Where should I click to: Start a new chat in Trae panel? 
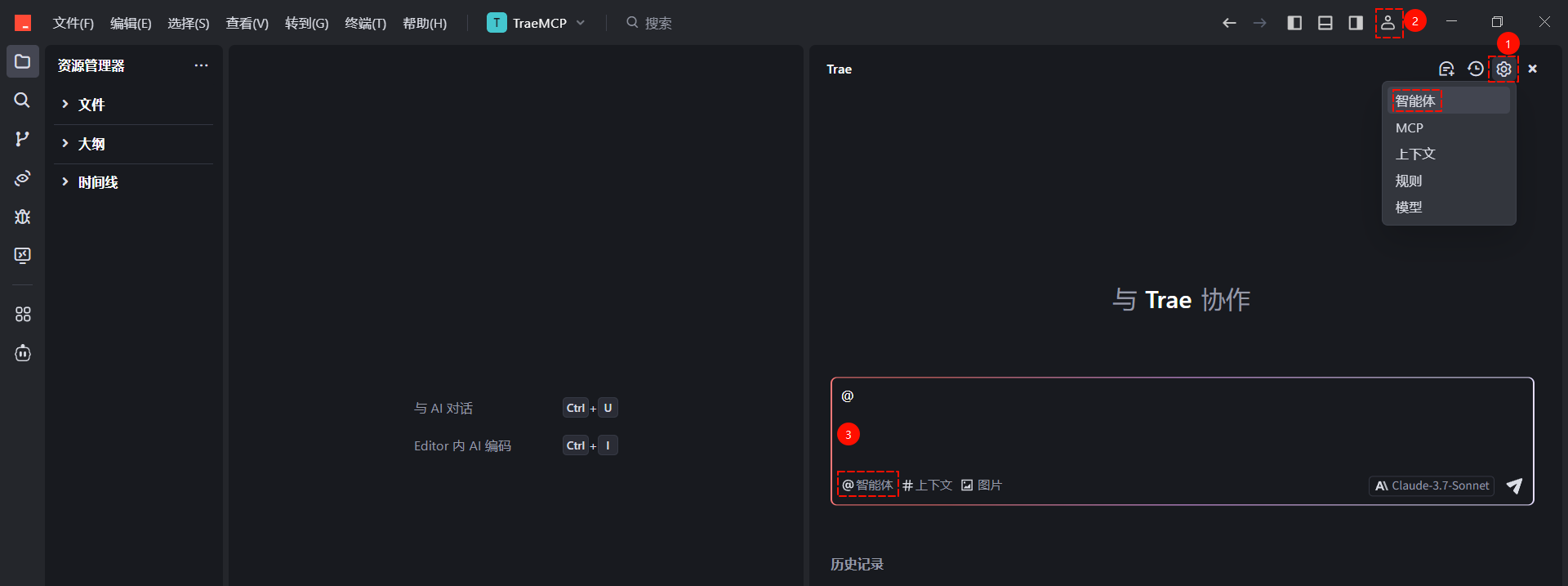coord(1446,69)
